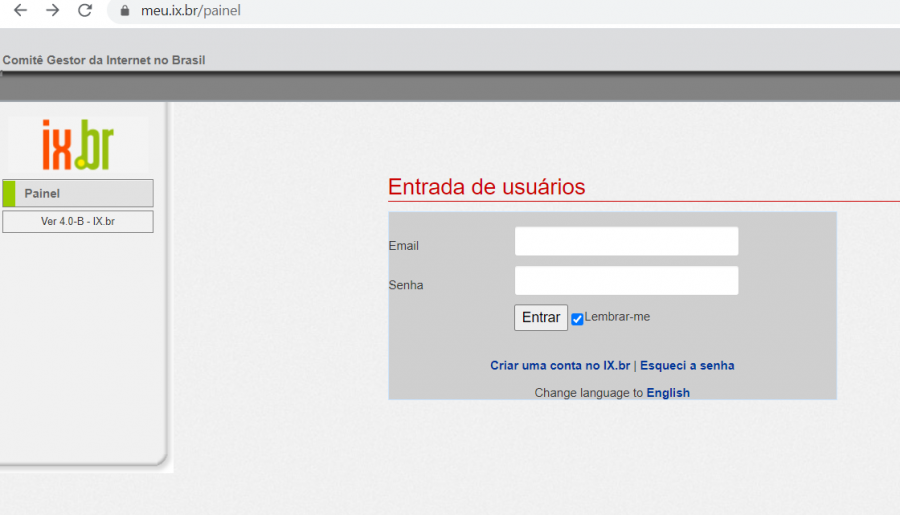Open the Painel sidebar menu item
The height and width of the screenshot is (515, 900).
(77, 193)
